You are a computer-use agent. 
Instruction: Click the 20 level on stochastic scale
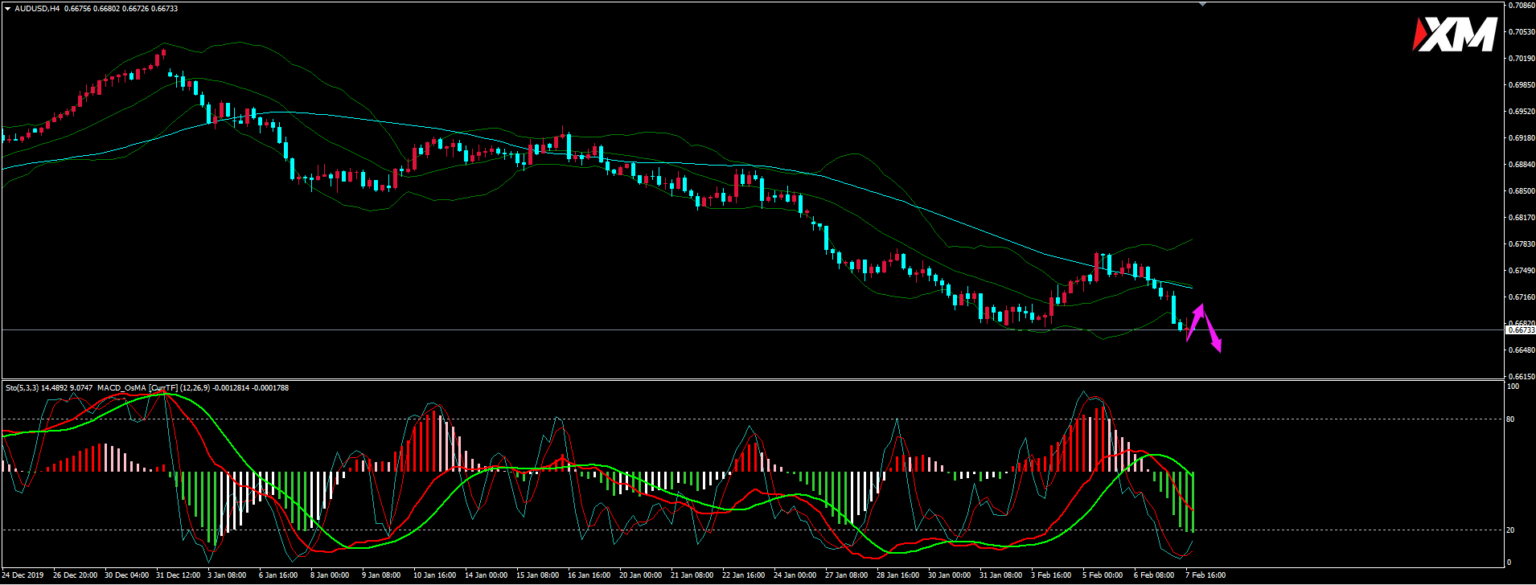[x=1511, y=530]
